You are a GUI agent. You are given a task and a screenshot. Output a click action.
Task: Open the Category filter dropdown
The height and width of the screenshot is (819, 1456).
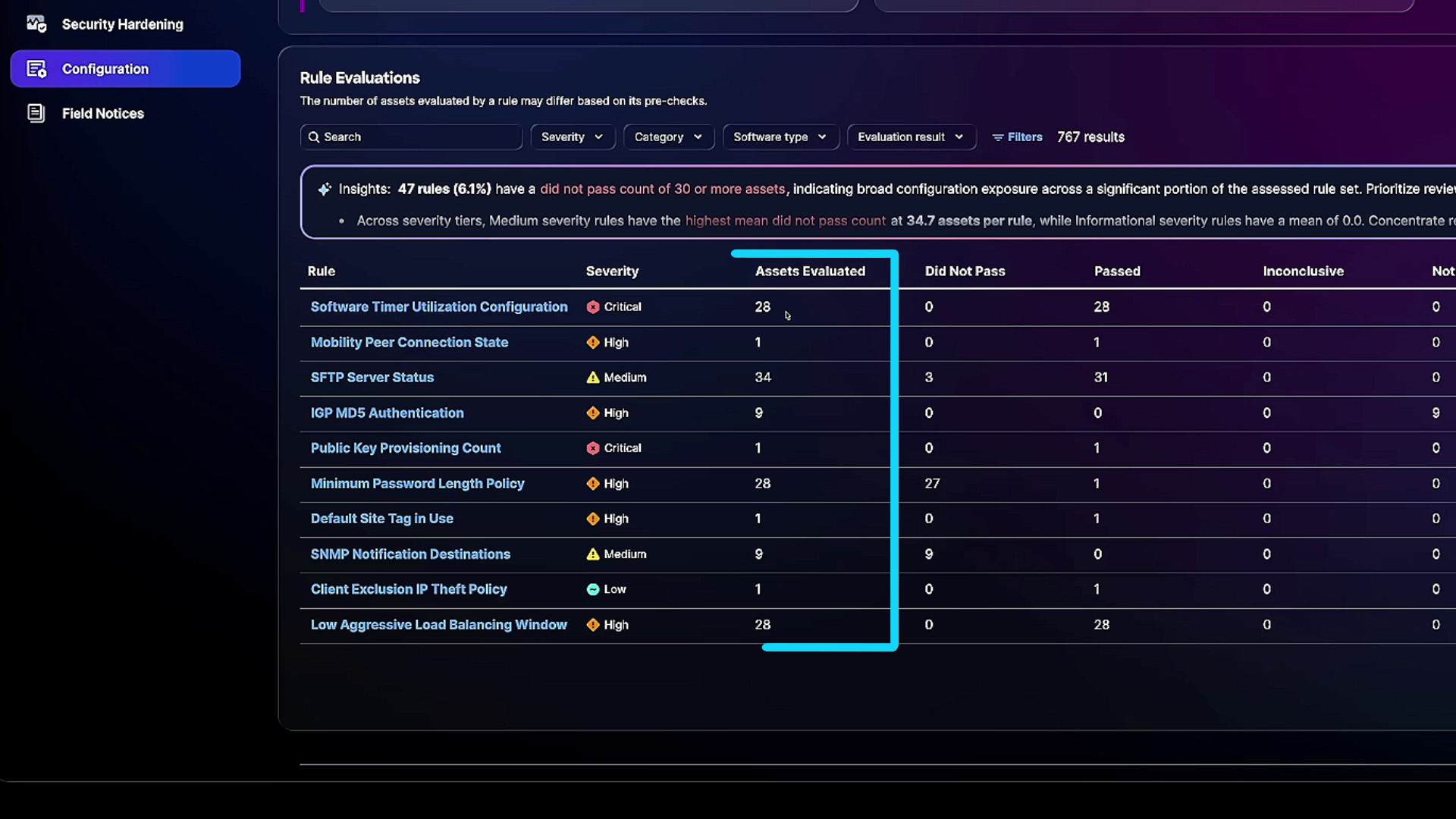[668, 137]
